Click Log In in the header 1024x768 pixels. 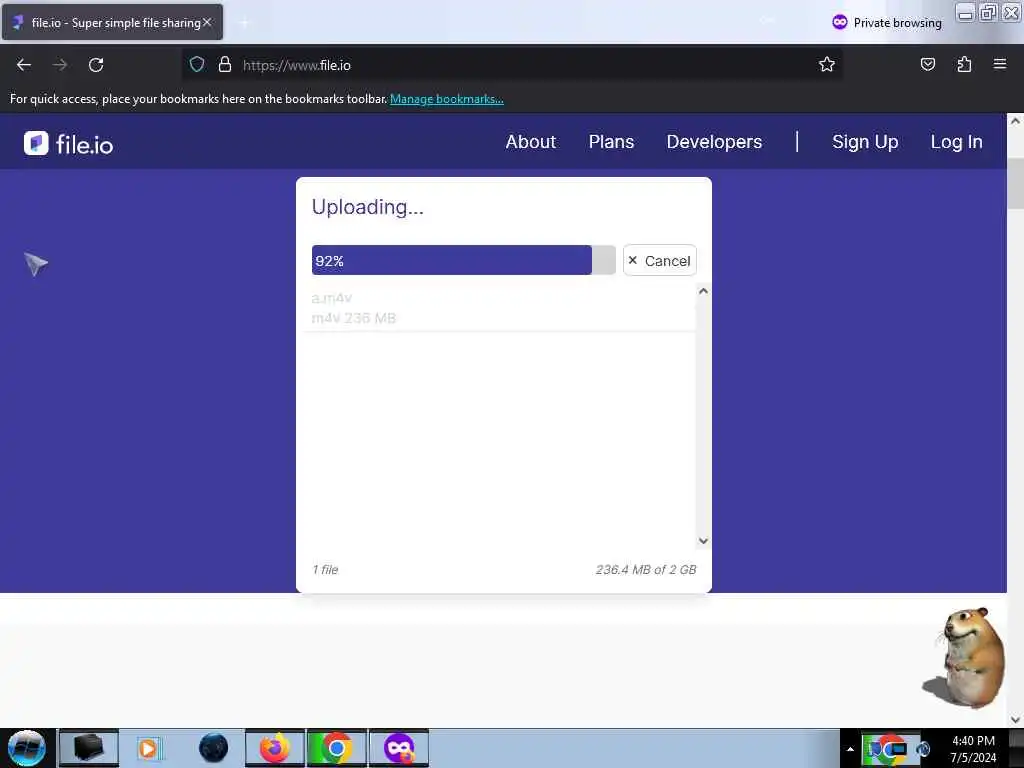(956, 142)
